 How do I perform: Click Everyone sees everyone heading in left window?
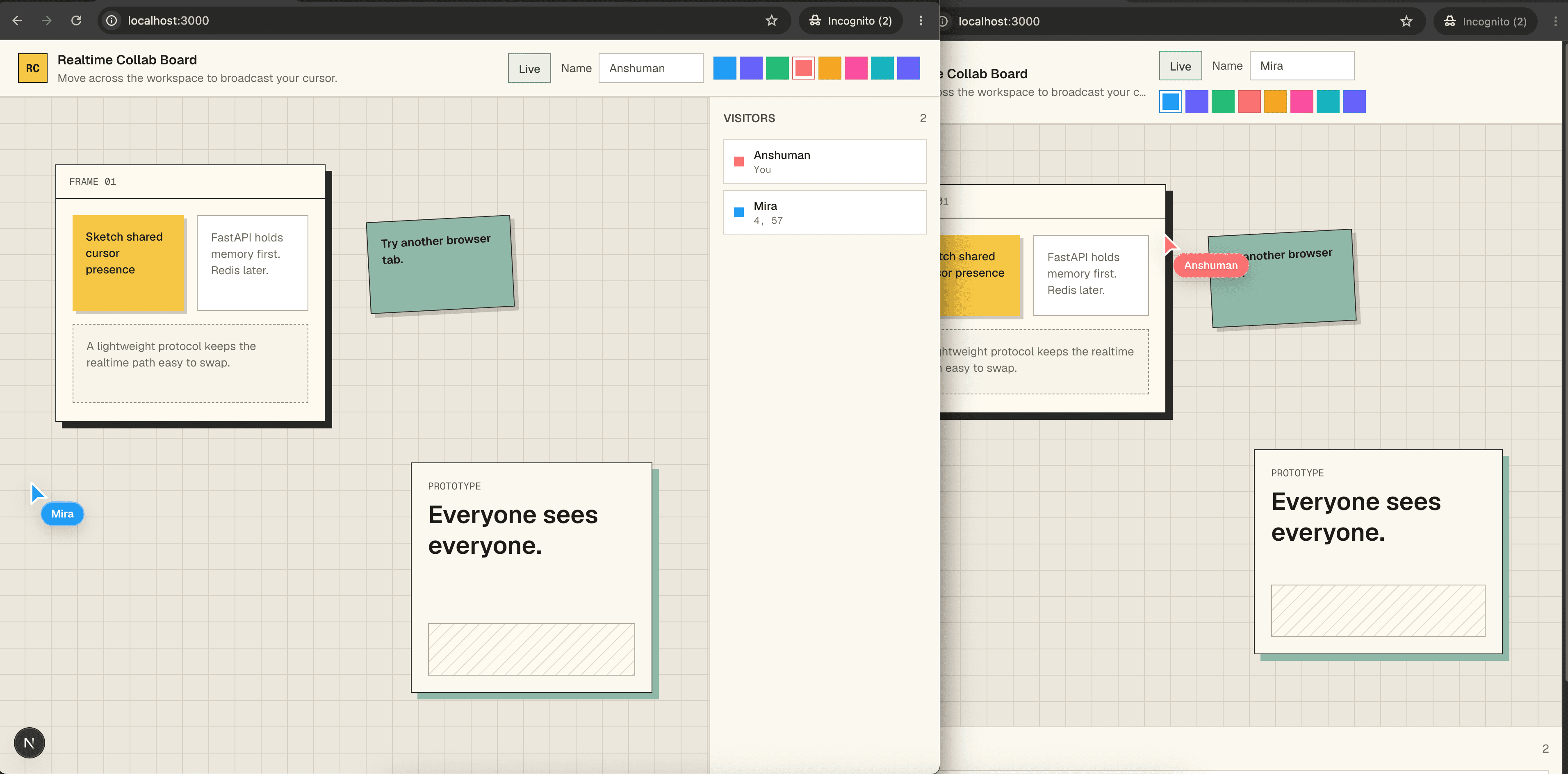pos(513,530)
